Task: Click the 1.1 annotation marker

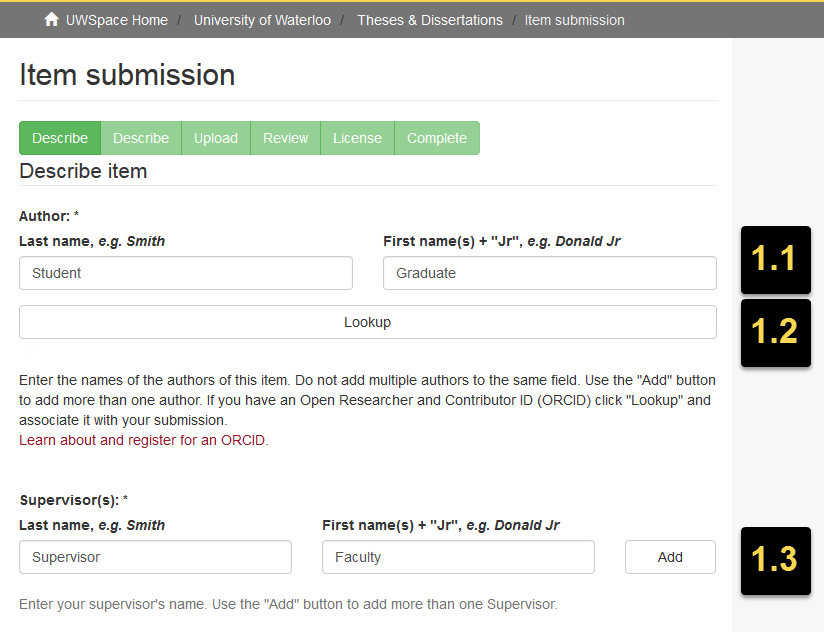Action: [x=776, y=259]
